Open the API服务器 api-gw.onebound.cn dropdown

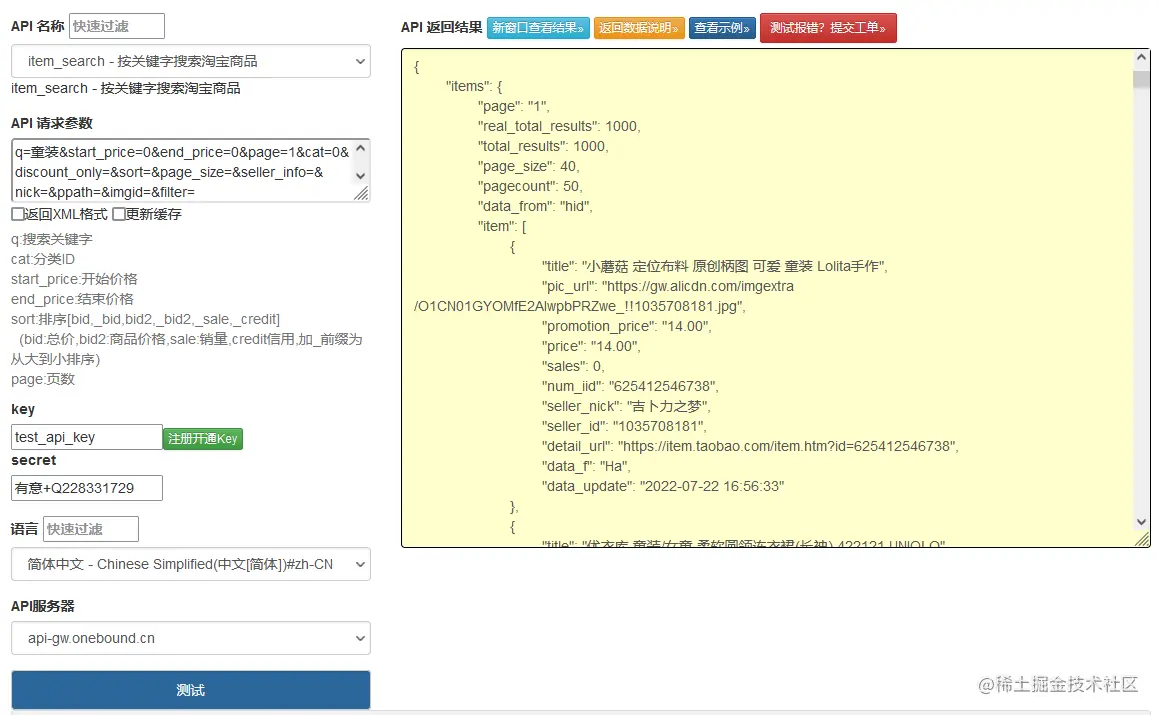pos(191,638)
